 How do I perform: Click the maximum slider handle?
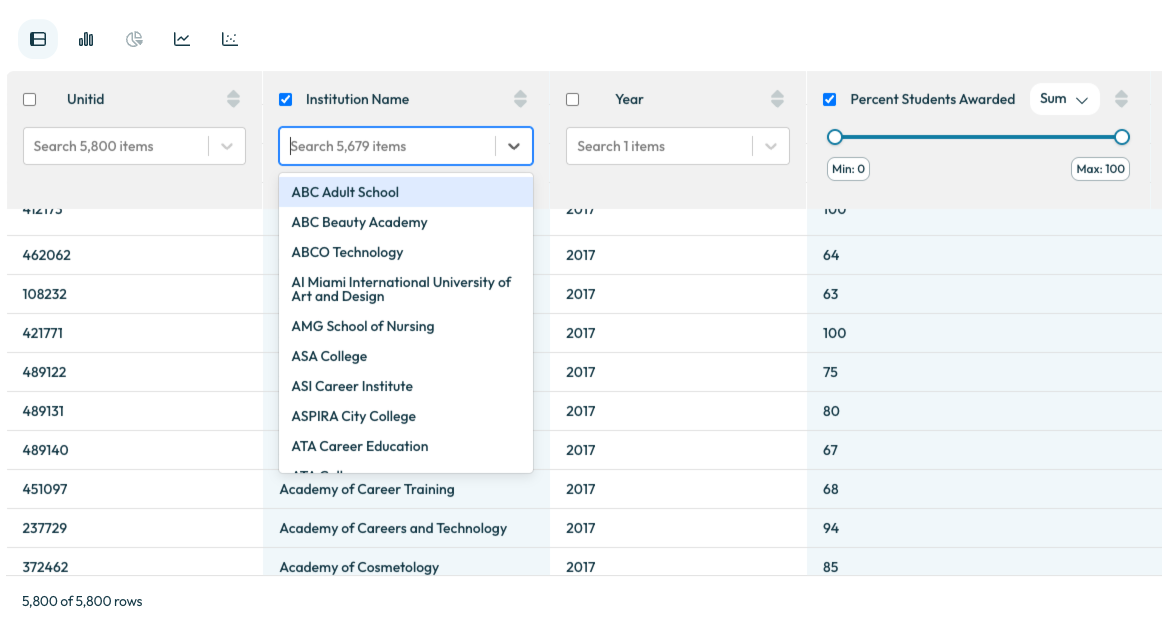click(x=1121, y=137)
